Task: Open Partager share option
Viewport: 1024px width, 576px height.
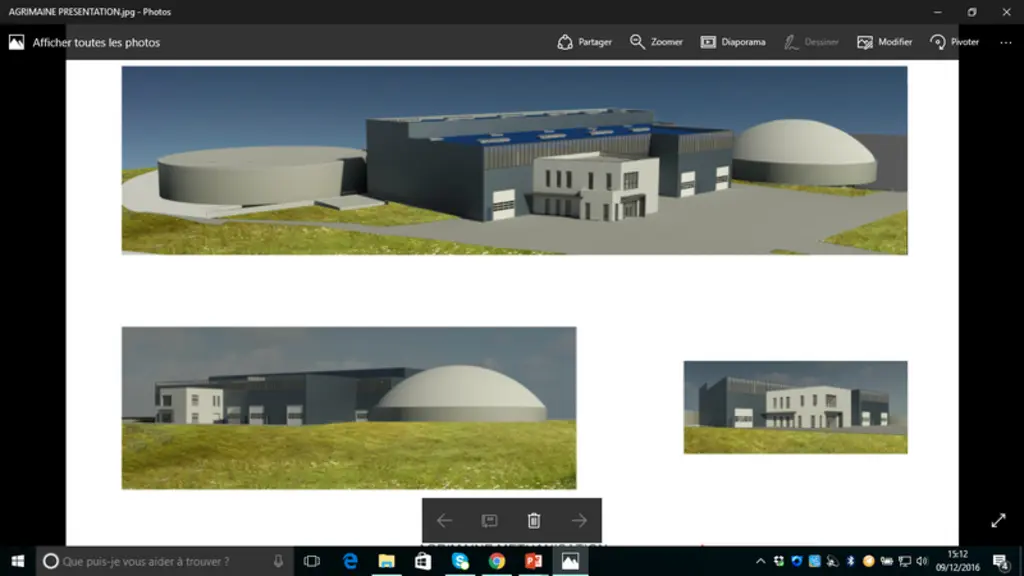Action: pos(584,42)
